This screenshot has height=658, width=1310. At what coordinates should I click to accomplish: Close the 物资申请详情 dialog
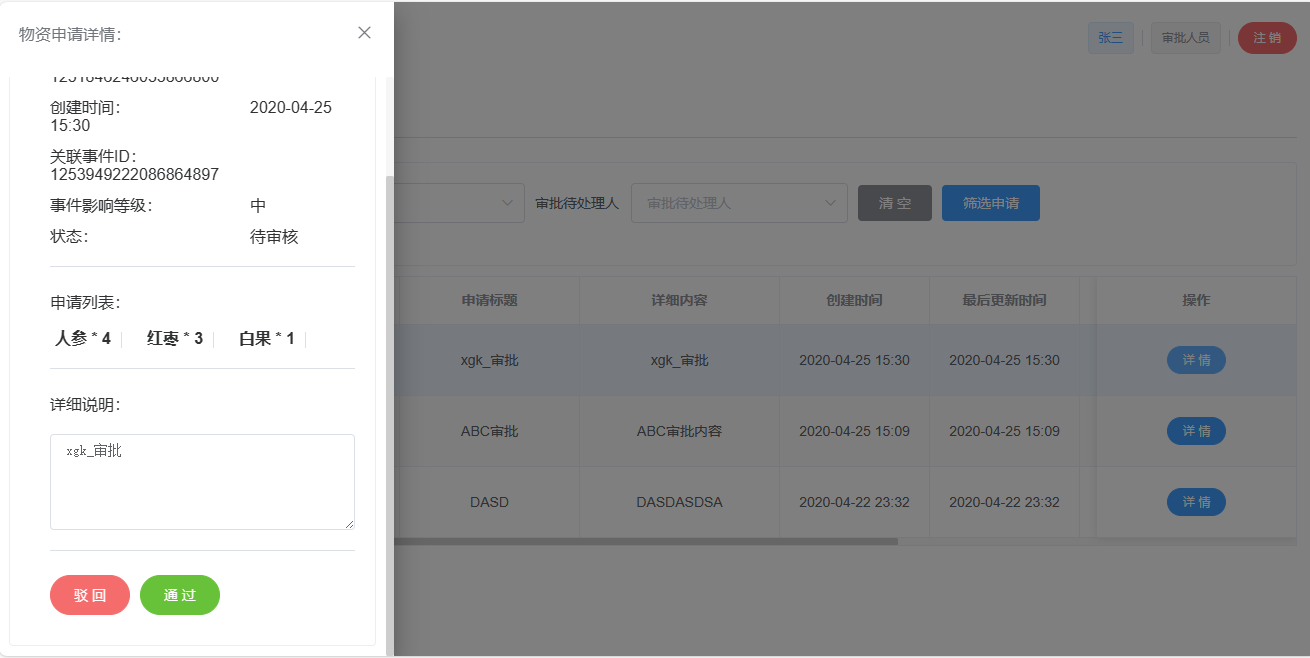pyautogui.click(x=364, y=32)
